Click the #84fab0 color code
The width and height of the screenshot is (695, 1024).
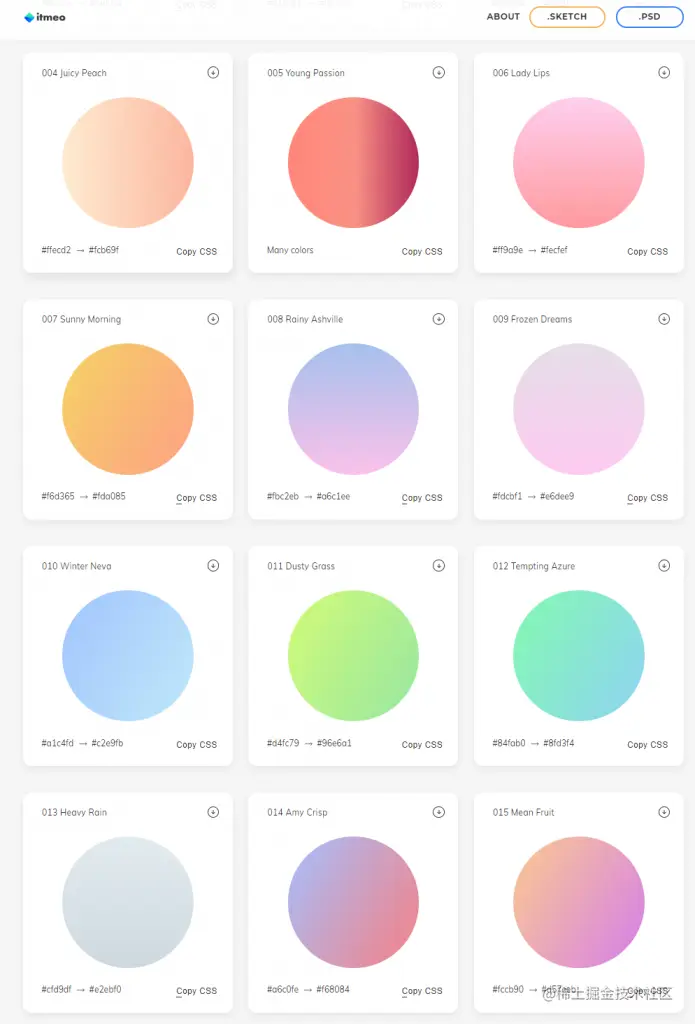click(509, 743)
